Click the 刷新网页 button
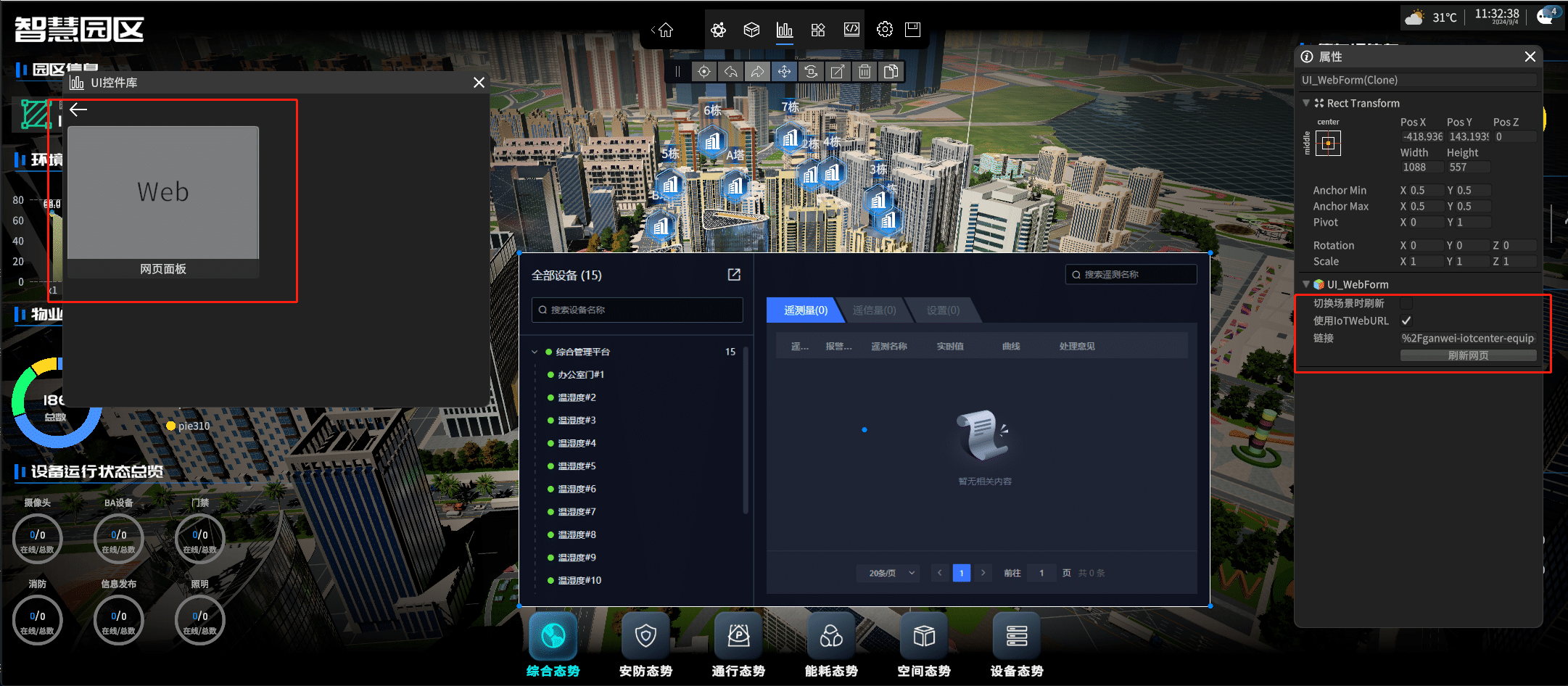This screenshot has height=686, width=1568. pyautogui.click(x=1468, y=355)
